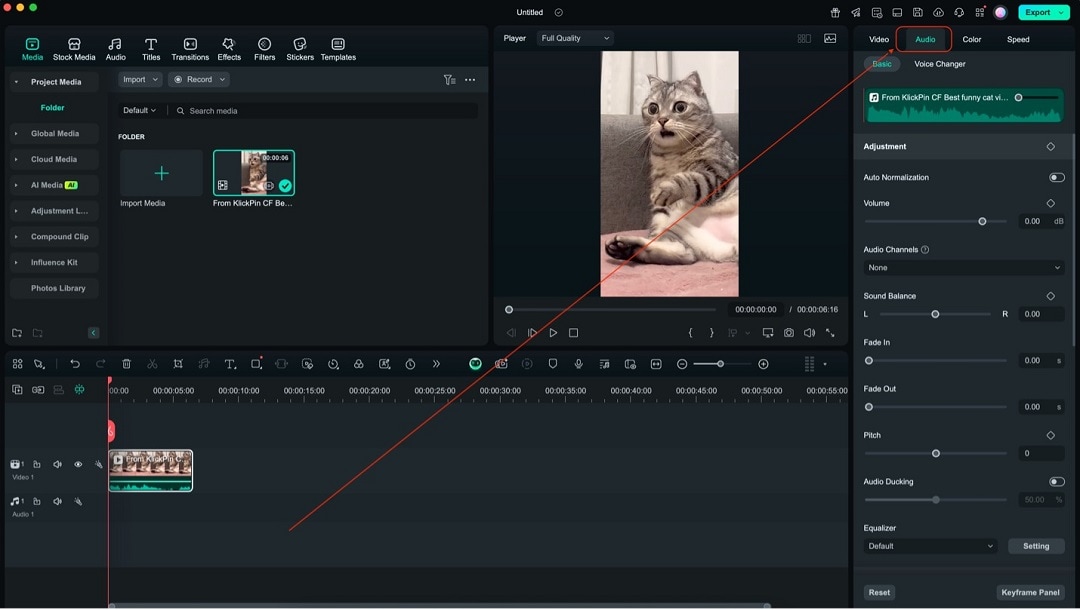Enable Audio Ducking

[1057, 481]
